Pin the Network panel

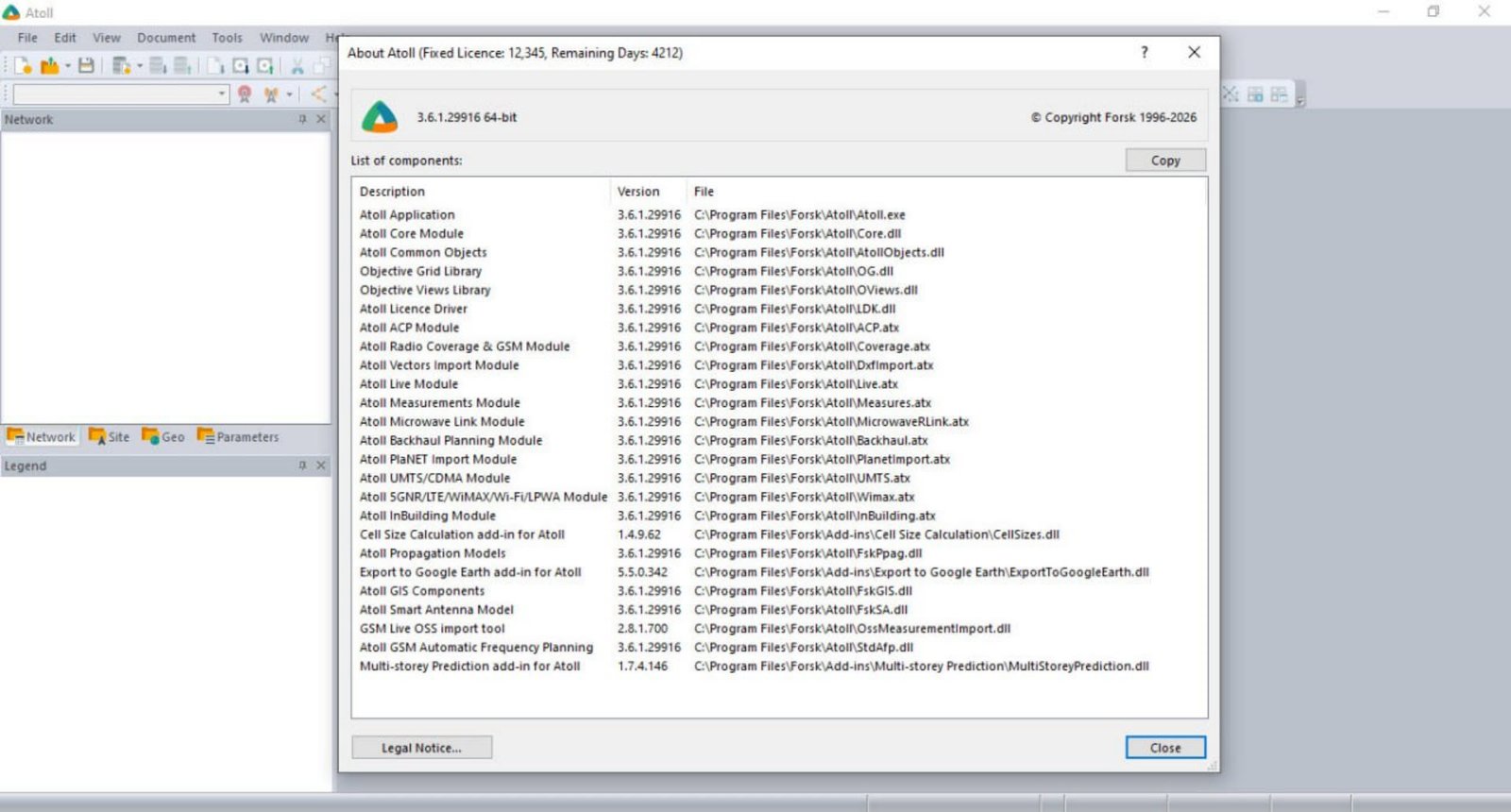(302, 119)
